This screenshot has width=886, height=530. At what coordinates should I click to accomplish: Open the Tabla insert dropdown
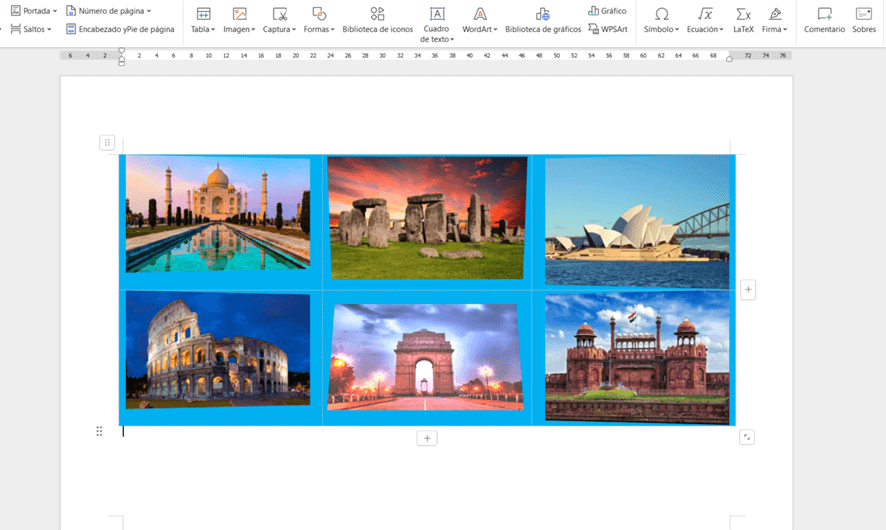tap(203, 29)
